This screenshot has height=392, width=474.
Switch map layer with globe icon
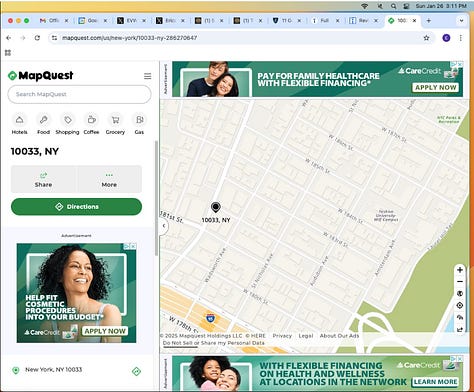pyautogui.click(x=460, y=294)
